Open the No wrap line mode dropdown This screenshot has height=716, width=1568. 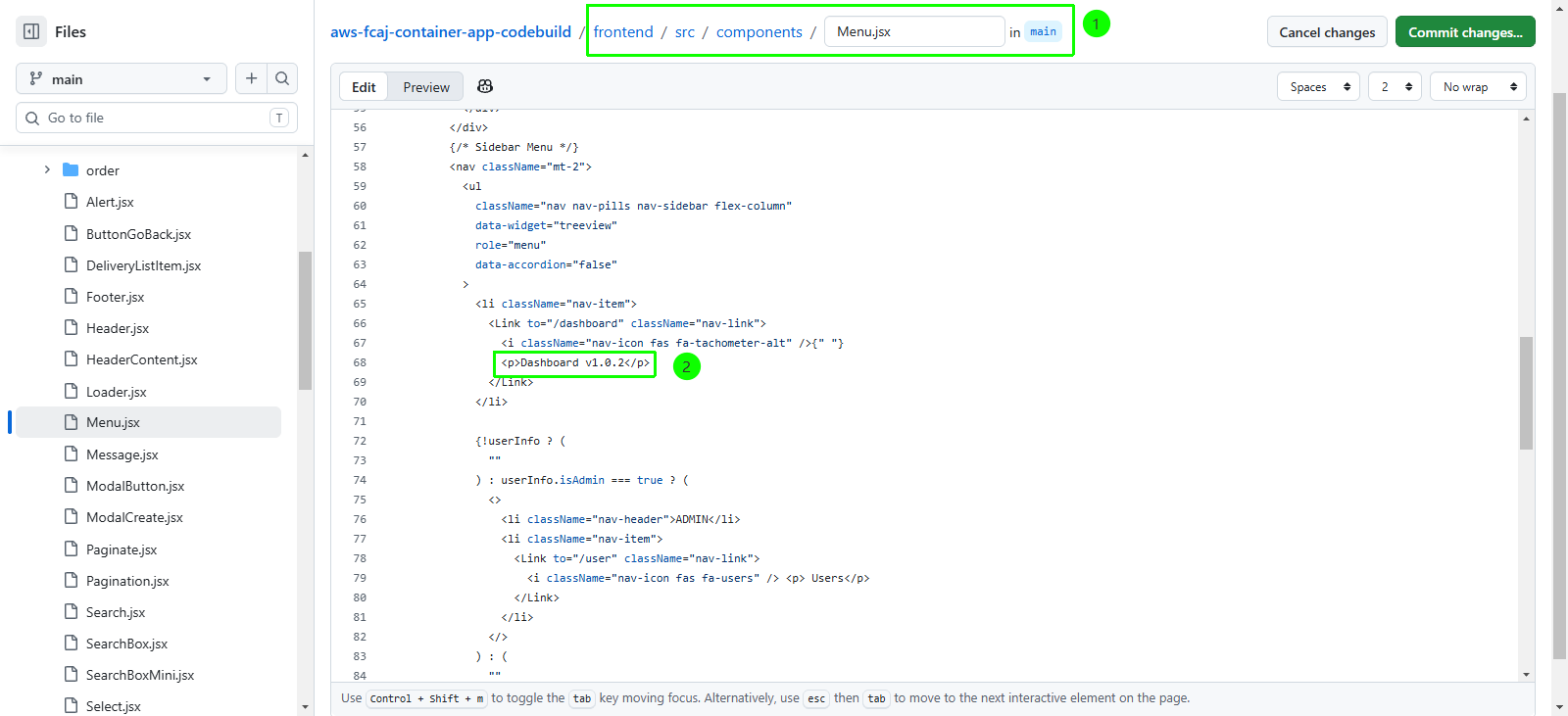click(1478, 86)
